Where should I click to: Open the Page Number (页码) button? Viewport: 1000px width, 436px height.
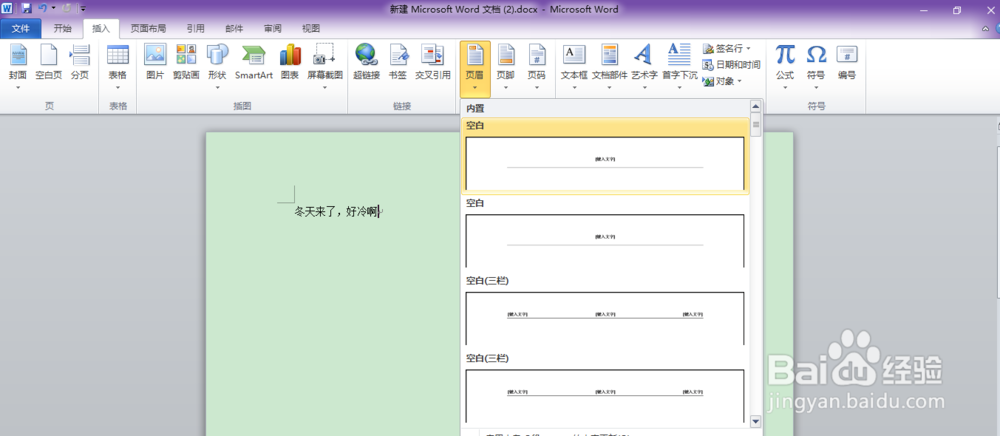[537, 66]
